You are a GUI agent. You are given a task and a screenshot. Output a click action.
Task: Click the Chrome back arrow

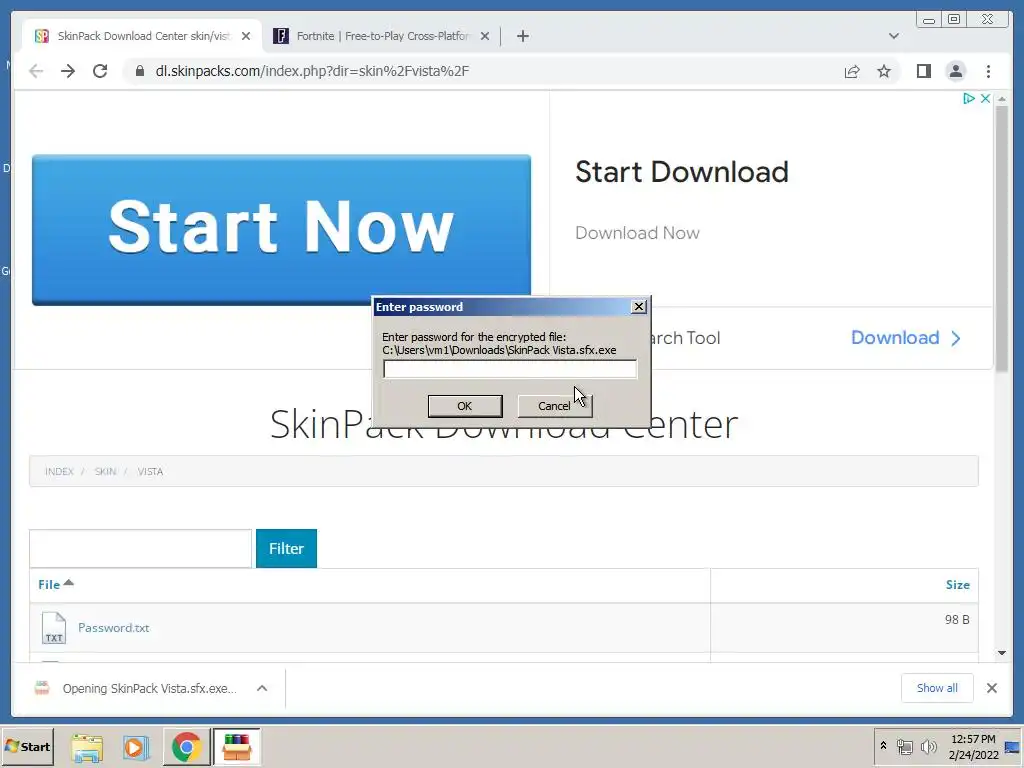(36, 71)
